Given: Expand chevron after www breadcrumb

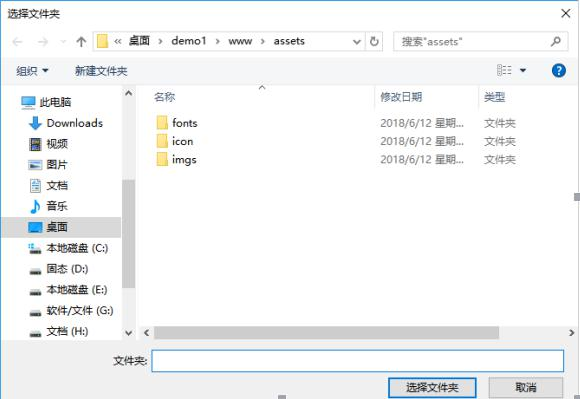Looking at the screenshot, I should pos(263,41).
